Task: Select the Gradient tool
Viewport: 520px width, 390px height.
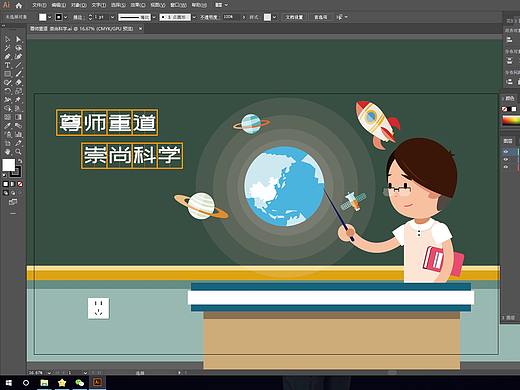Action: 18,117
